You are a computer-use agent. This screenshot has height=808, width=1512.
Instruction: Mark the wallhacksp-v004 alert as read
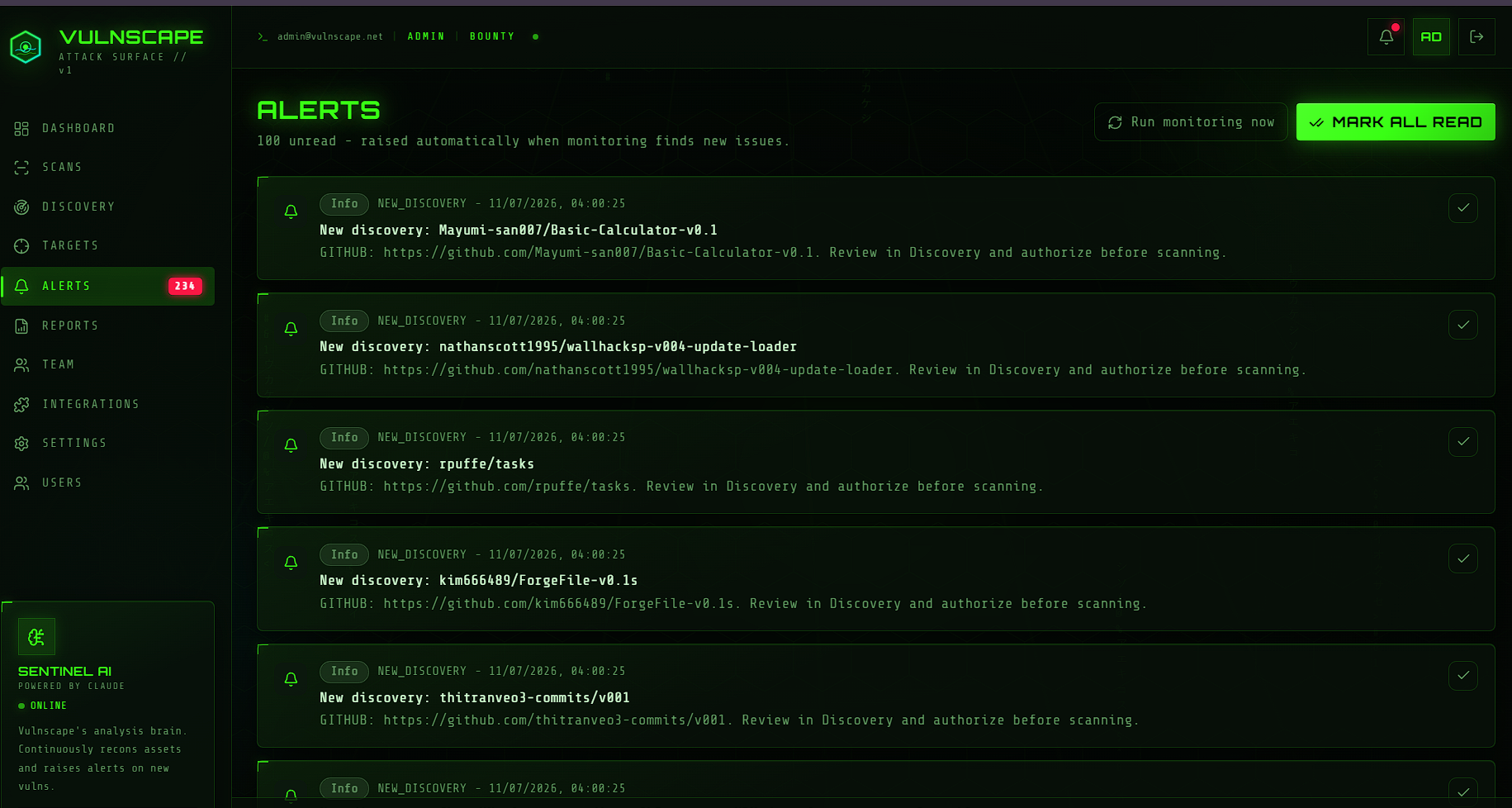tap(1463, 325)
